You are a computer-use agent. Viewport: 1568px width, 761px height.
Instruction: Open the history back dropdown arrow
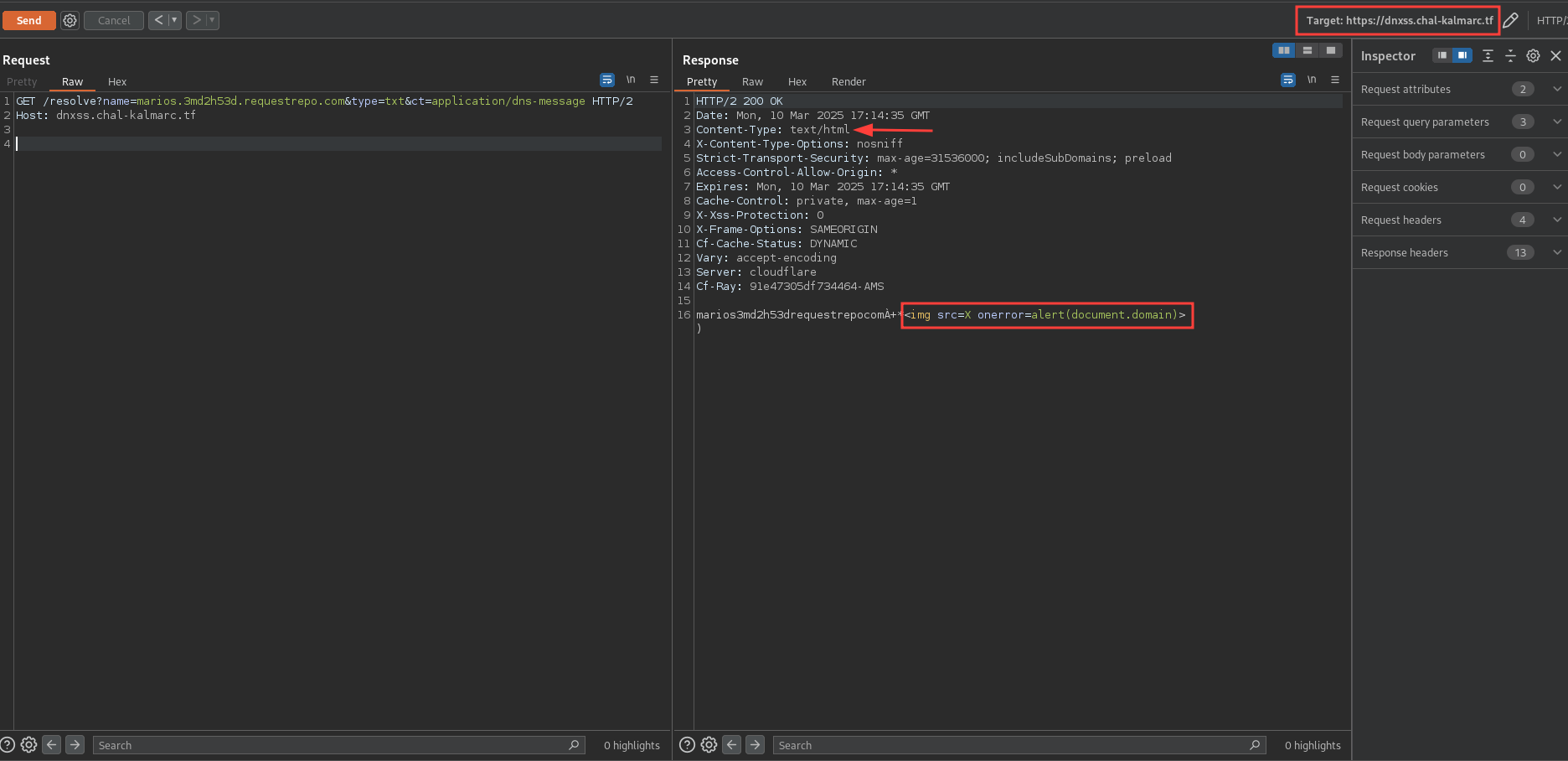174,20
